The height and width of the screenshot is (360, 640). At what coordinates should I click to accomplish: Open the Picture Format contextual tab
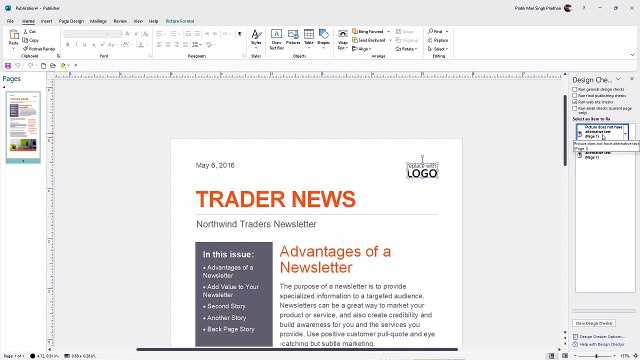pyautogui.click(x=180, y=21)
